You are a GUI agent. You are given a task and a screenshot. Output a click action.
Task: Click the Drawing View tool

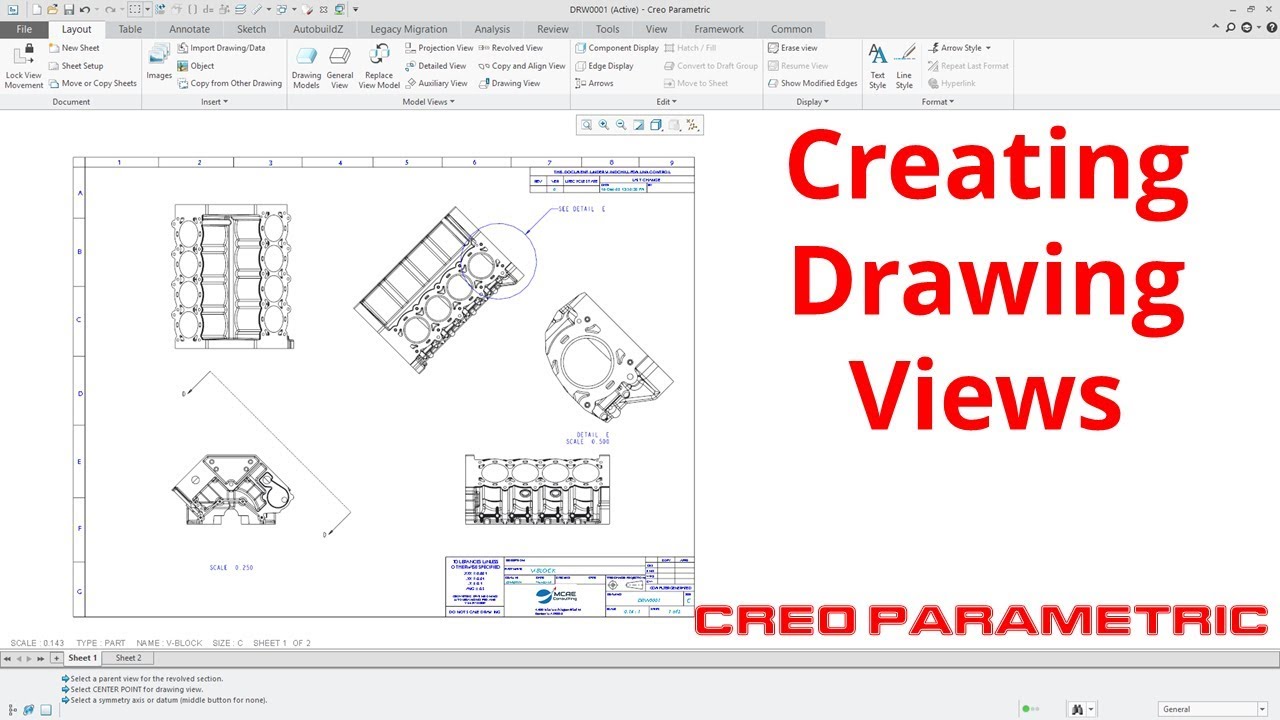pyautogui.click(x=509, y=84)
